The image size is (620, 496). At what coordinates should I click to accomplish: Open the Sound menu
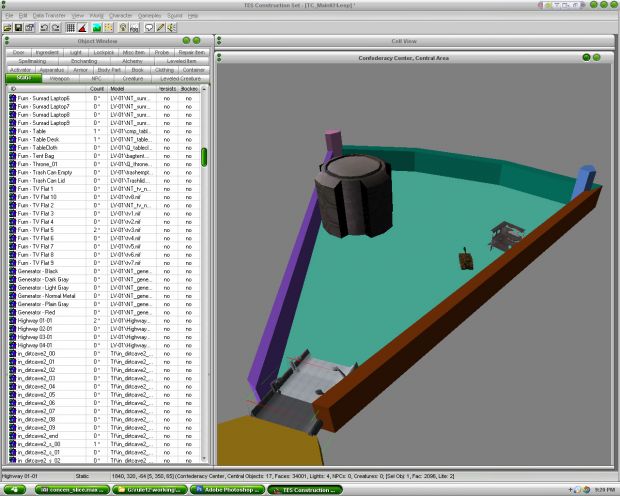(175, 15)
